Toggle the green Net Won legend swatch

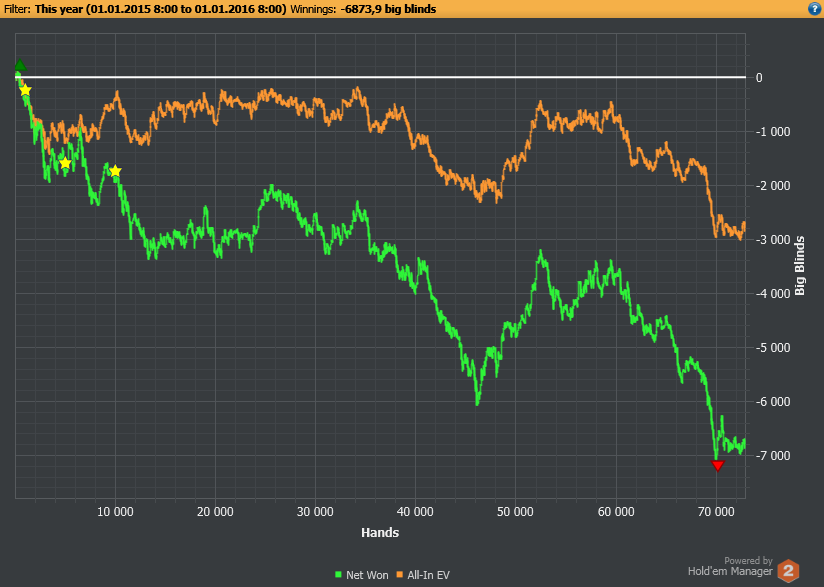(x=338, y=575)
